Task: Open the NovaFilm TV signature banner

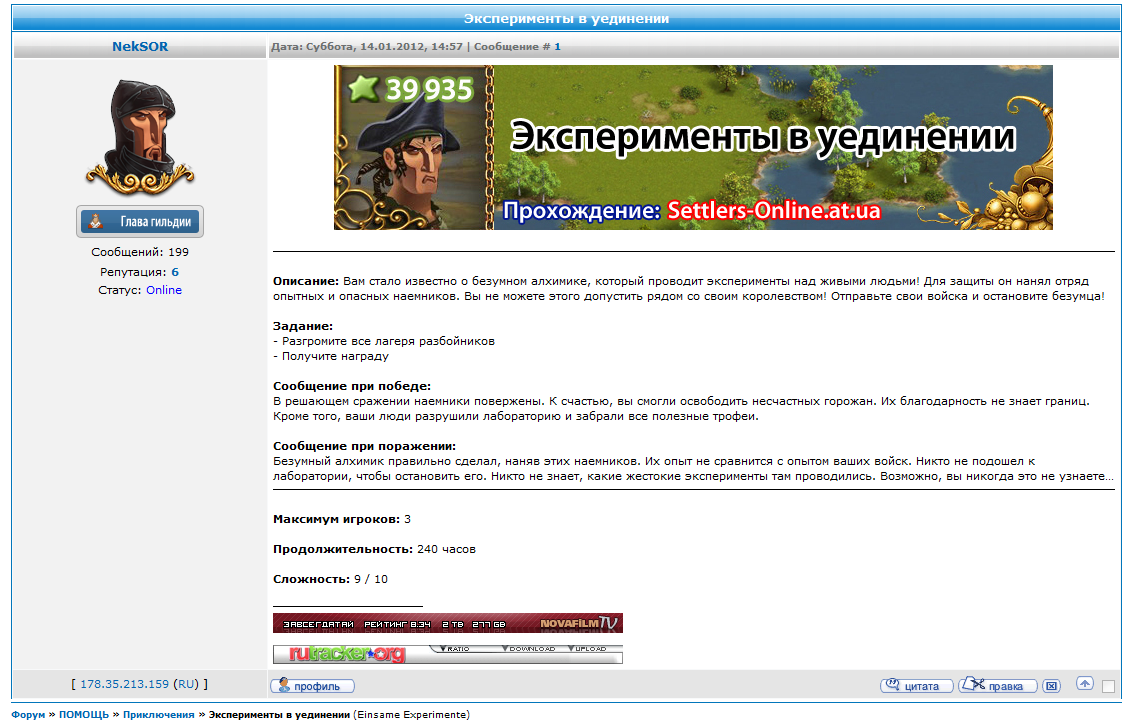Action: click(x=448, y=624)
